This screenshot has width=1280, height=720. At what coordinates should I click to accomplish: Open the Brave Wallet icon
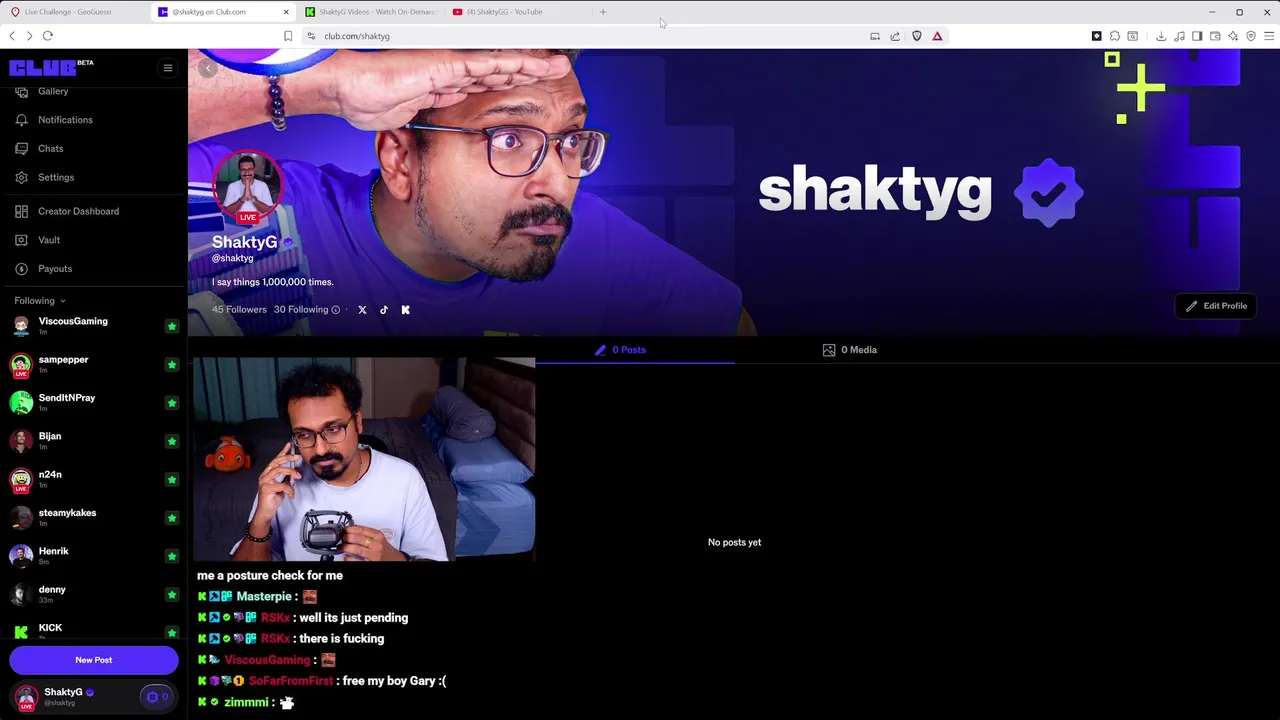click(x=1215, y=36)
